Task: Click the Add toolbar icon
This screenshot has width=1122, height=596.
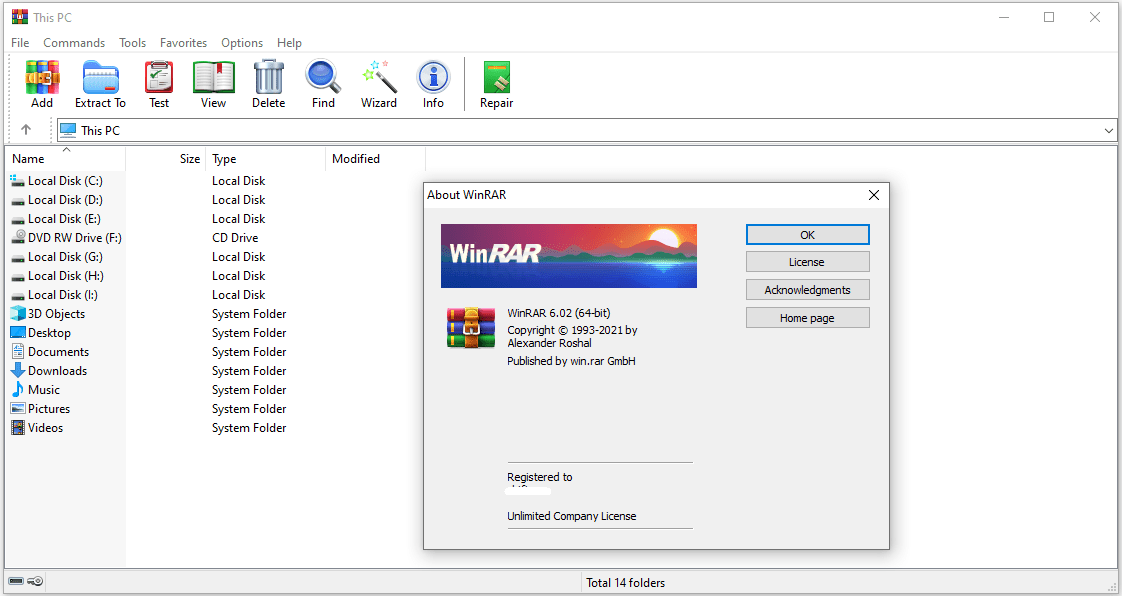Action: (x=42, y=77)
